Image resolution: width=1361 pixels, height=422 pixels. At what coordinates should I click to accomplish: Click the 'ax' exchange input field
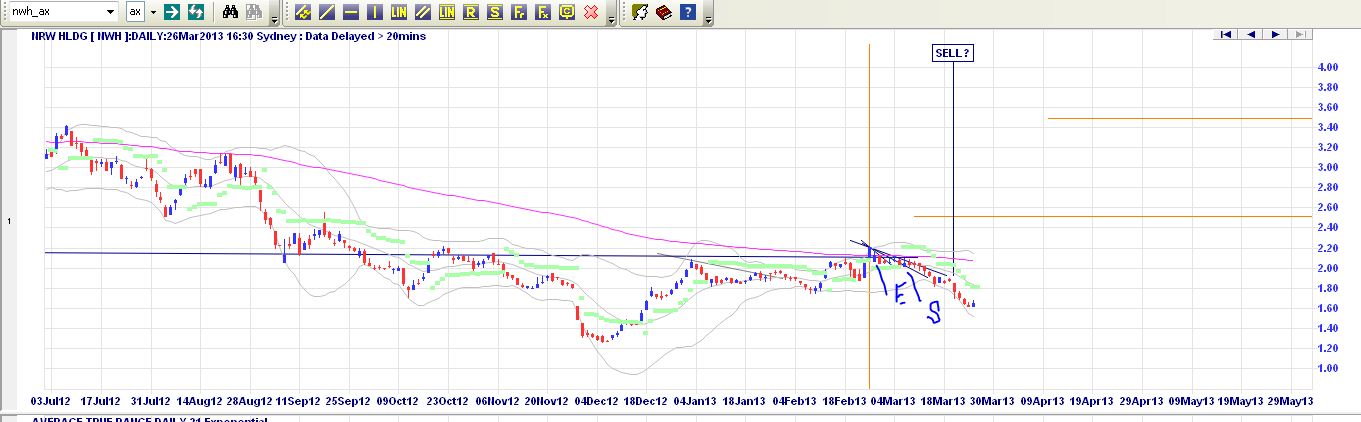tap(135, 12)
